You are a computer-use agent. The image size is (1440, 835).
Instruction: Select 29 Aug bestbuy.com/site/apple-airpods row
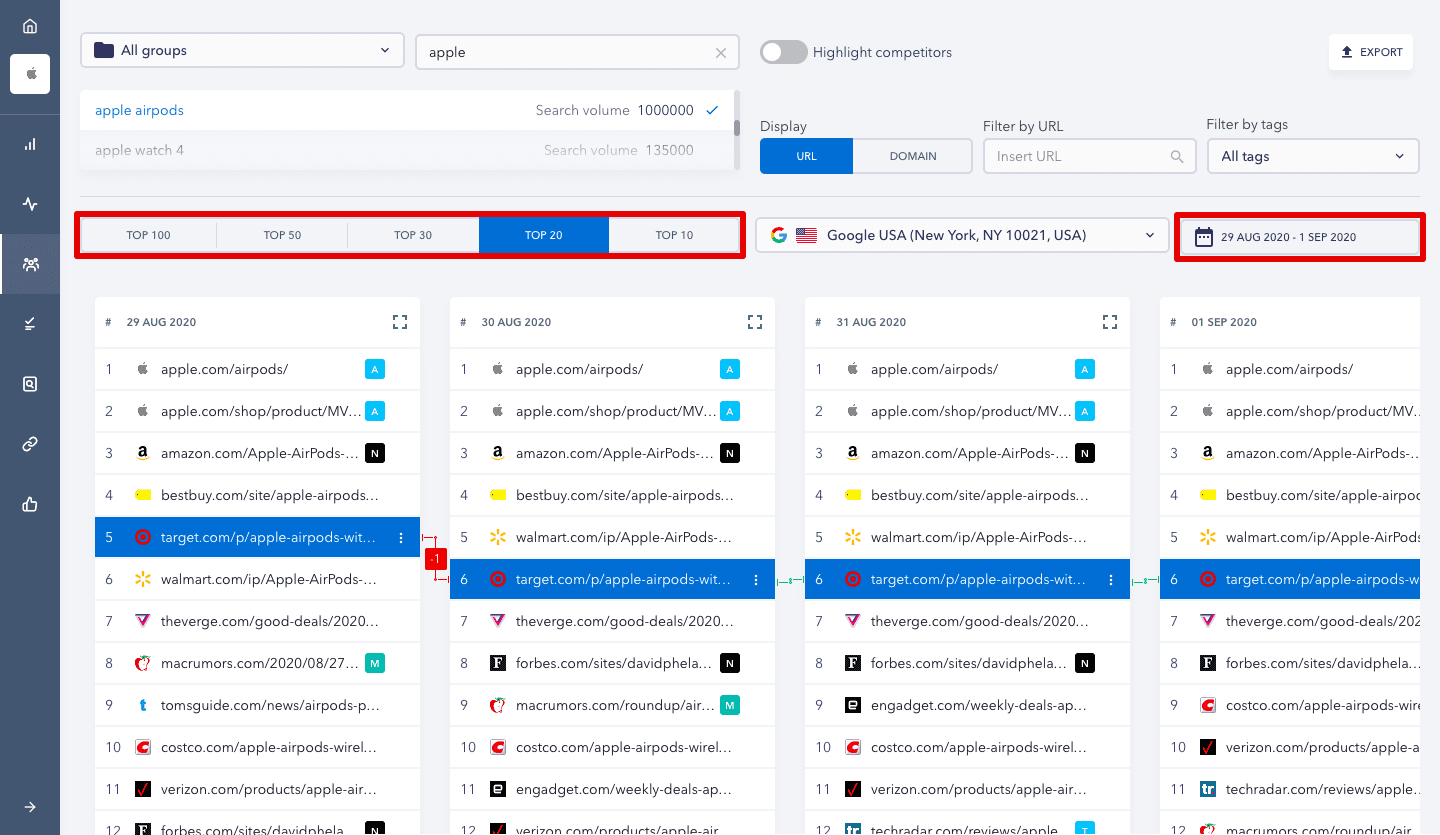[257, 495]
